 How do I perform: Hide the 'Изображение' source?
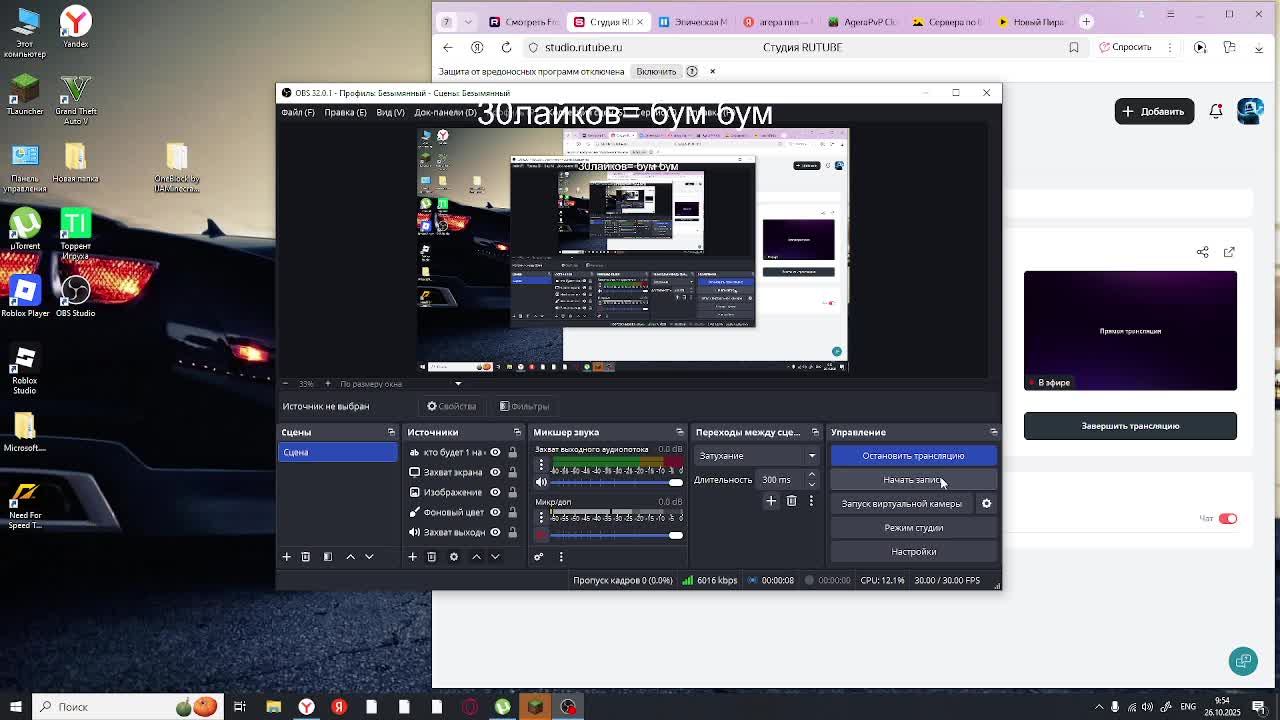point(495,492)
